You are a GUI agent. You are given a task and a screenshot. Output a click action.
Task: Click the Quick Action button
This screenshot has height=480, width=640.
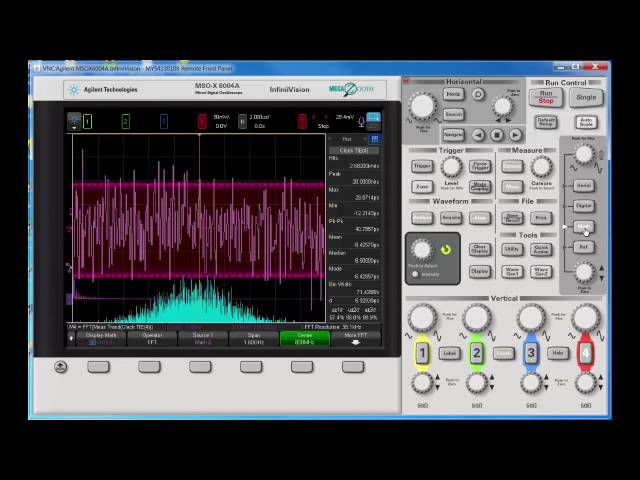tap(542, 249)
